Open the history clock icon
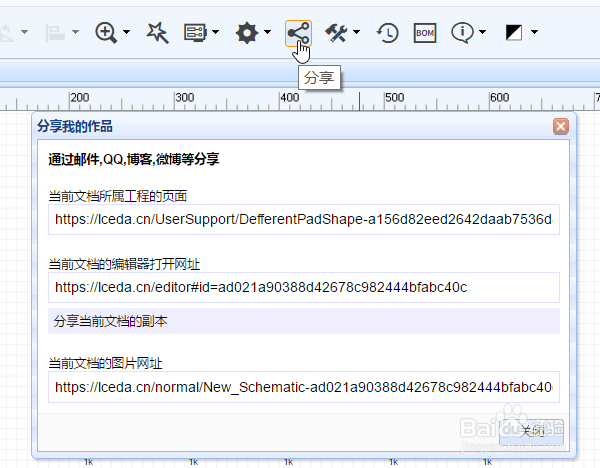Viewport: 600px width, 468px height. pyautogui.click(x=387, y=33)
